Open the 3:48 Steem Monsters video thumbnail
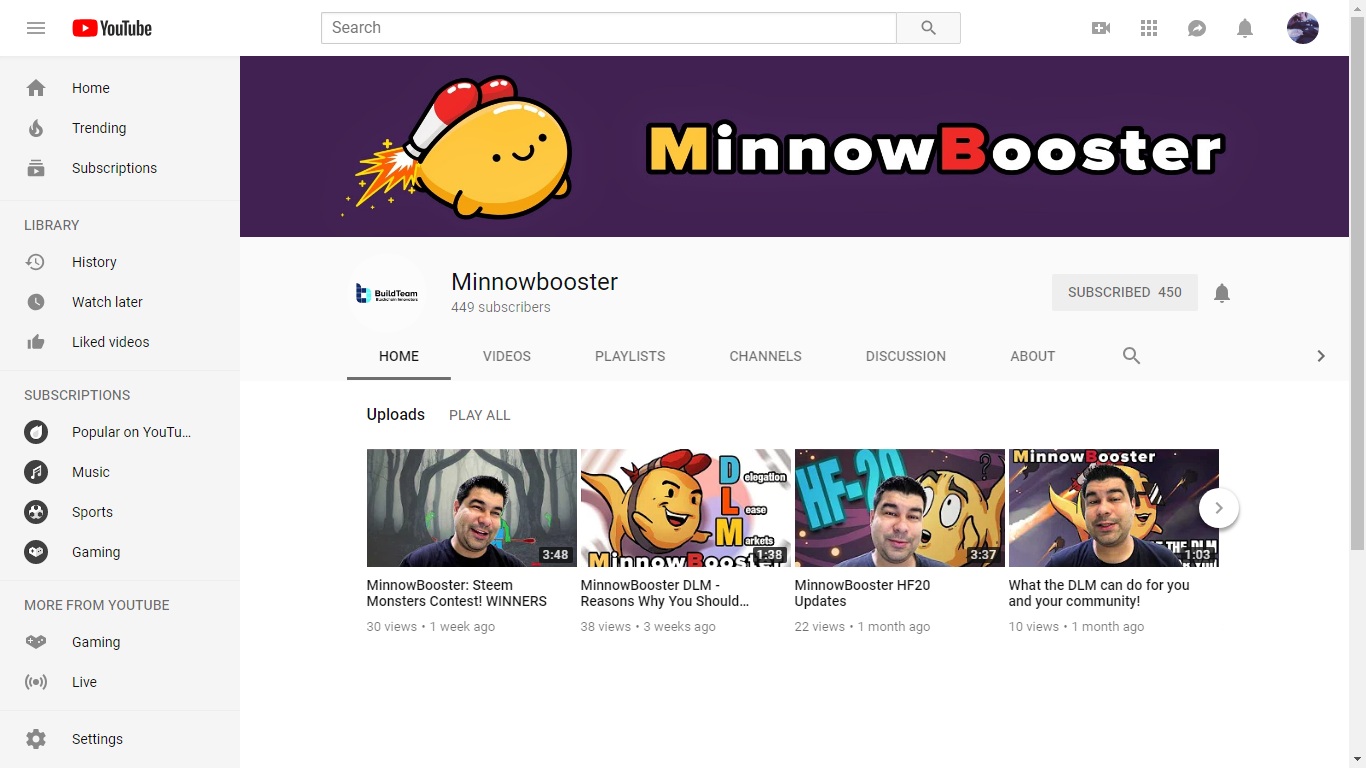Image resolution: width=1366 pixels, height=768 pixels. tap(472, 508)
